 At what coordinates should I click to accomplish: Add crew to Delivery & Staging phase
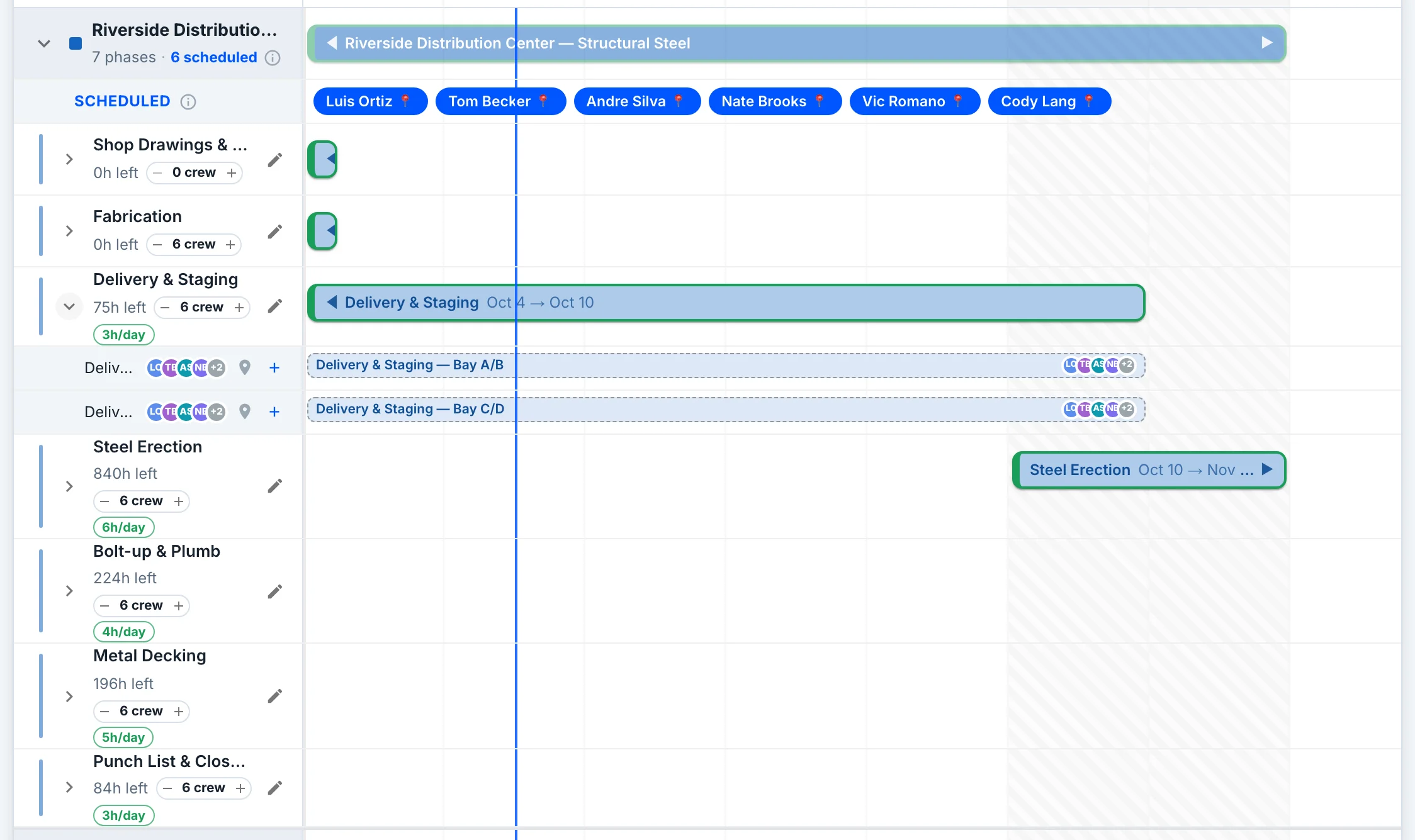pyautogui.click(x=239, y=308)
